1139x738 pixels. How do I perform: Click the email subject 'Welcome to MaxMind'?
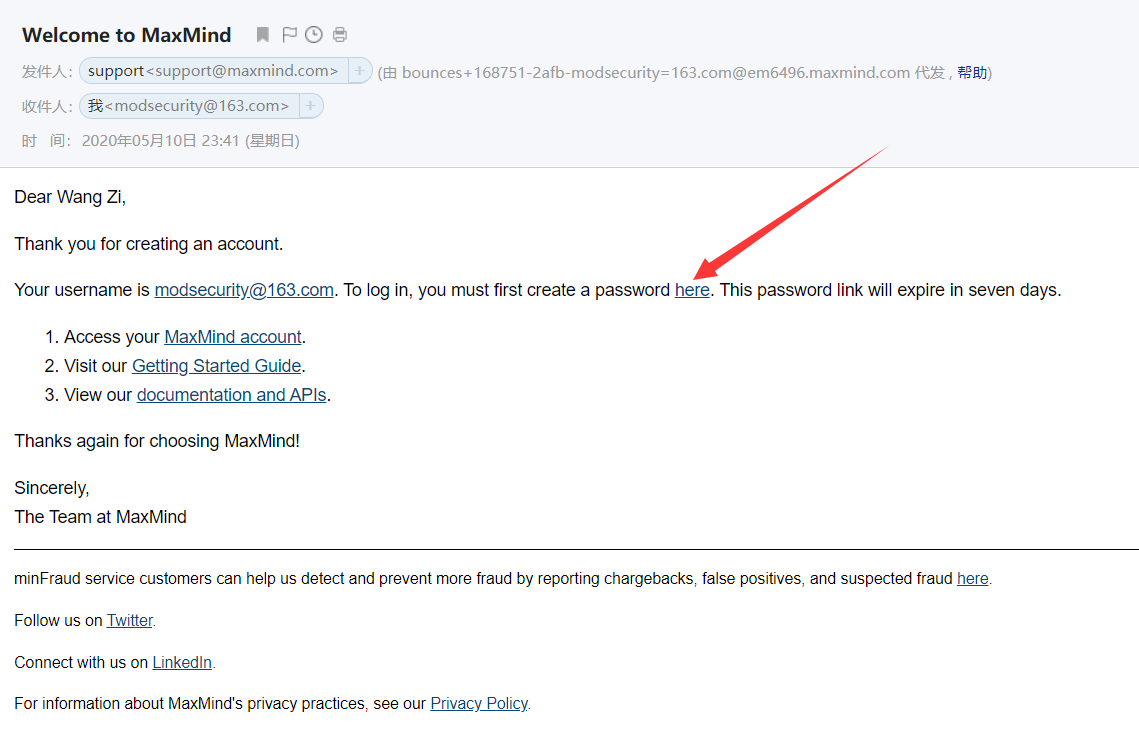click(126, 35)
